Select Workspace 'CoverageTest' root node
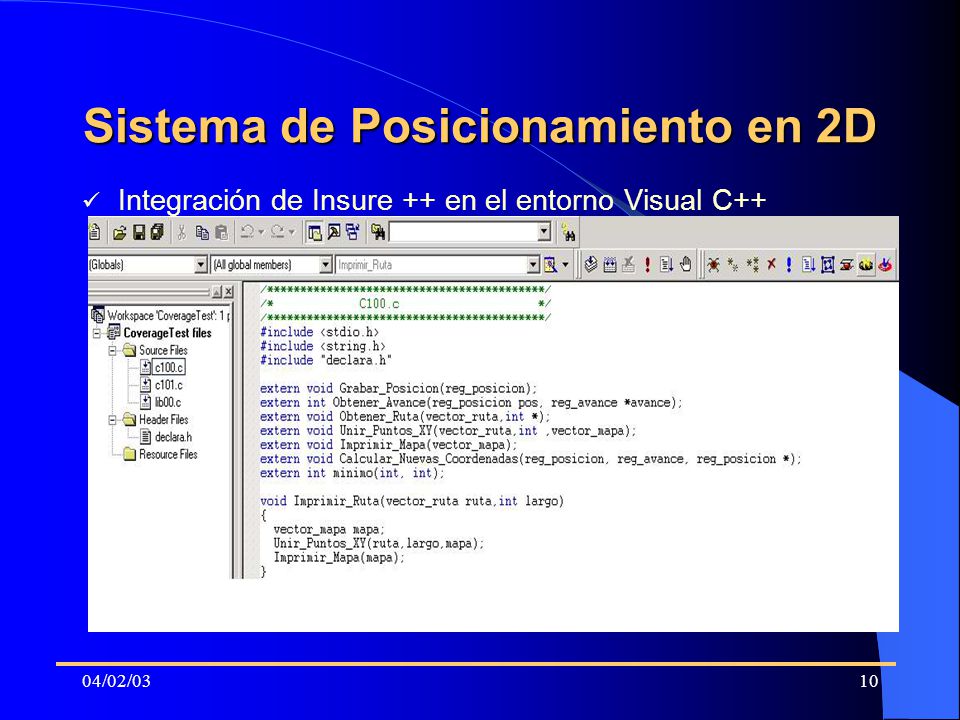The height and width of the screenshot is (720, 960). pyautogui.click(x=167, y=316)
